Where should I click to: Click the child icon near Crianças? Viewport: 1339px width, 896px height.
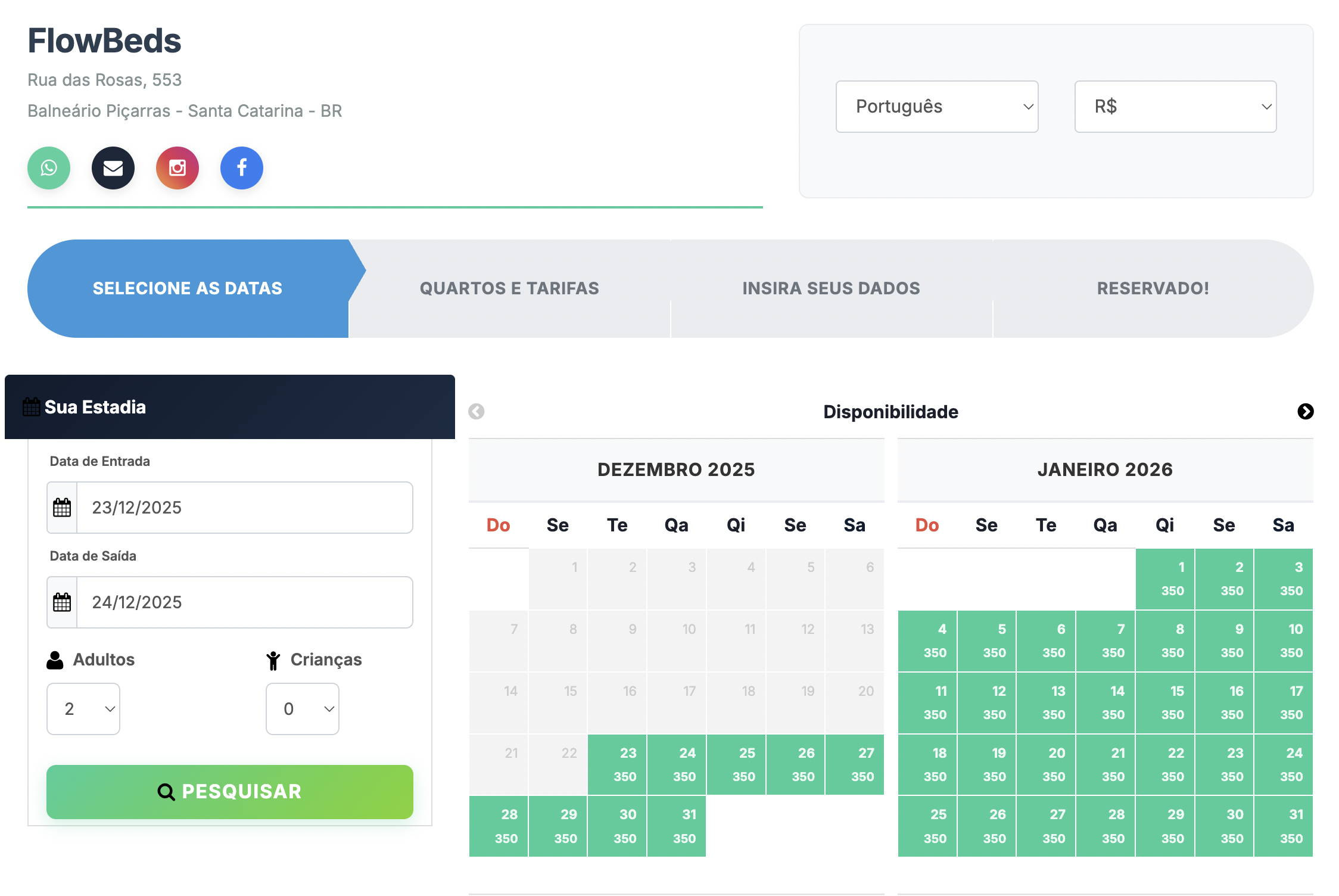[x=273, y=659]
